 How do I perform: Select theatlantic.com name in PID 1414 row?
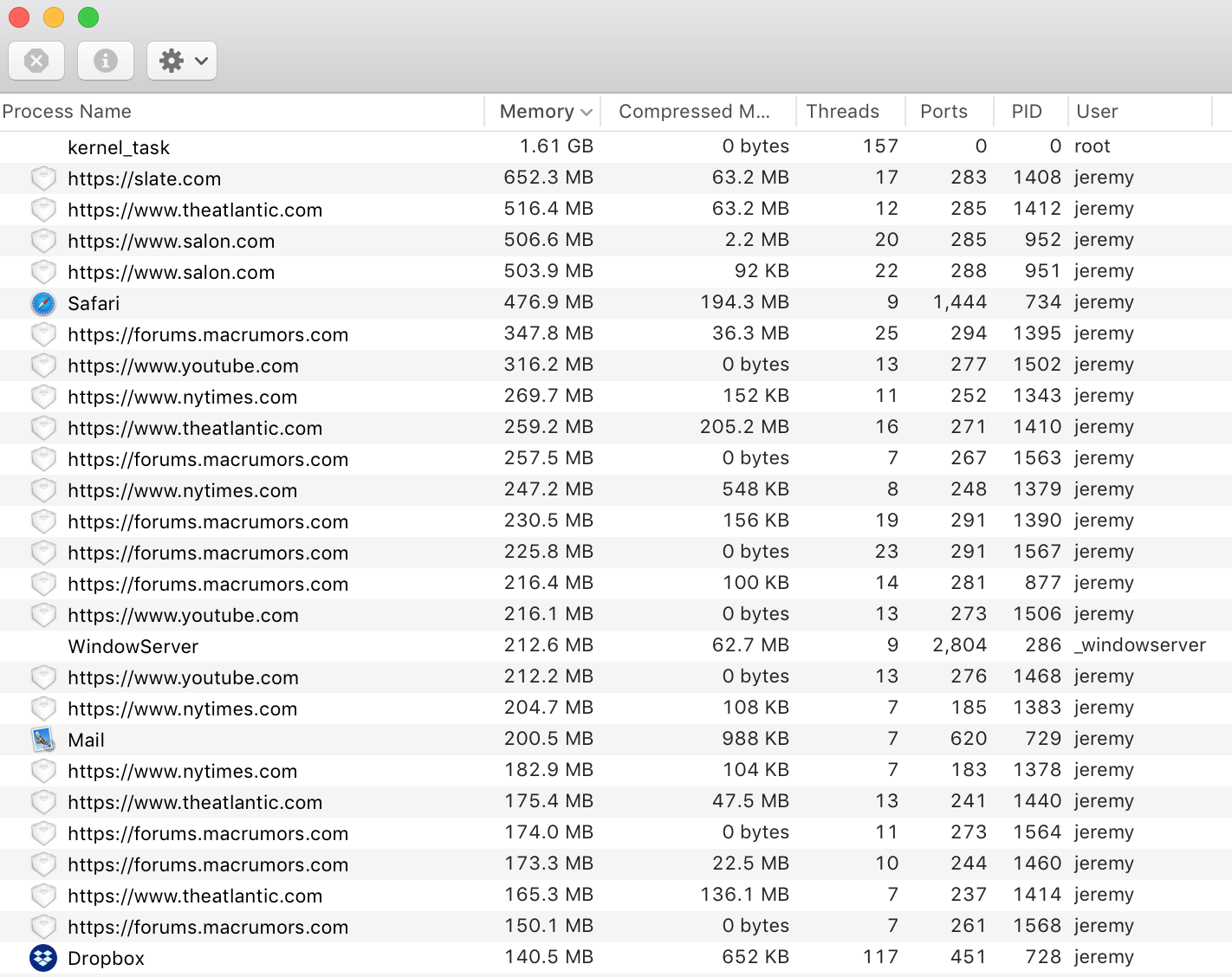(x=195, y=896)
